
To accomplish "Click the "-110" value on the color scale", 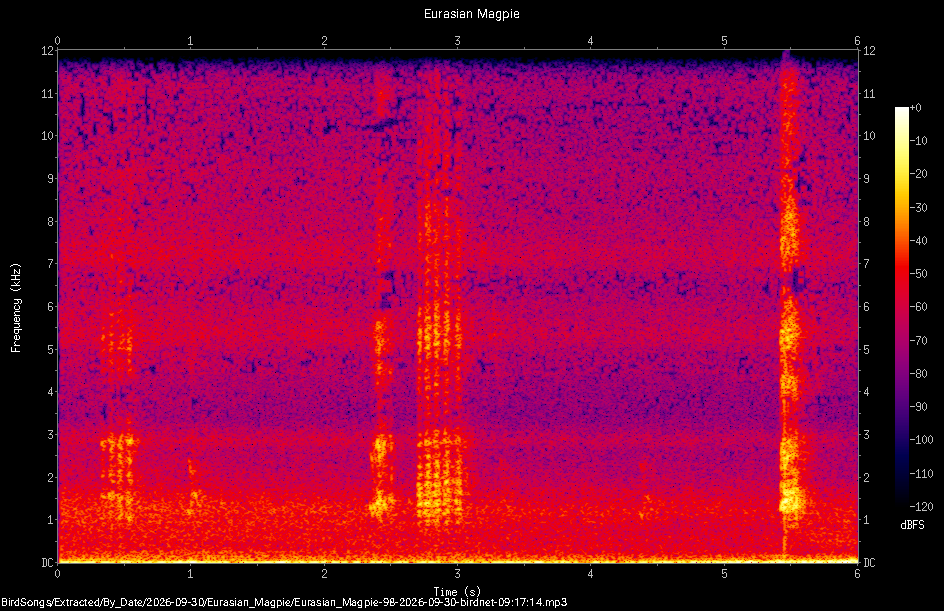I will click(921, 474).
